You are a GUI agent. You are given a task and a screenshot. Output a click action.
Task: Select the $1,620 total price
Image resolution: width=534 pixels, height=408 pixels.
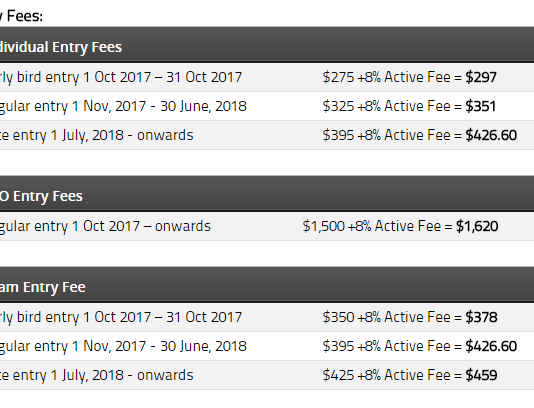[477, 226]
